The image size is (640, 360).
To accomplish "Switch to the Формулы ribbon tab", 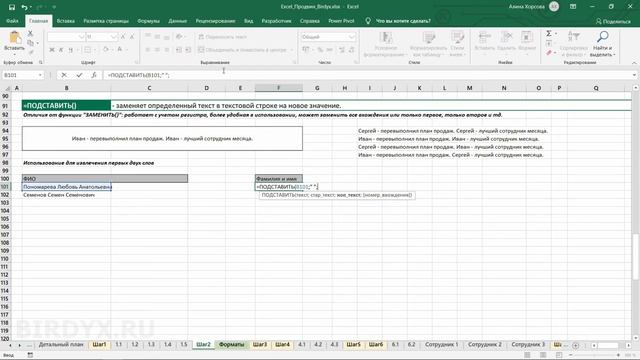I will (x=148, y=21).
